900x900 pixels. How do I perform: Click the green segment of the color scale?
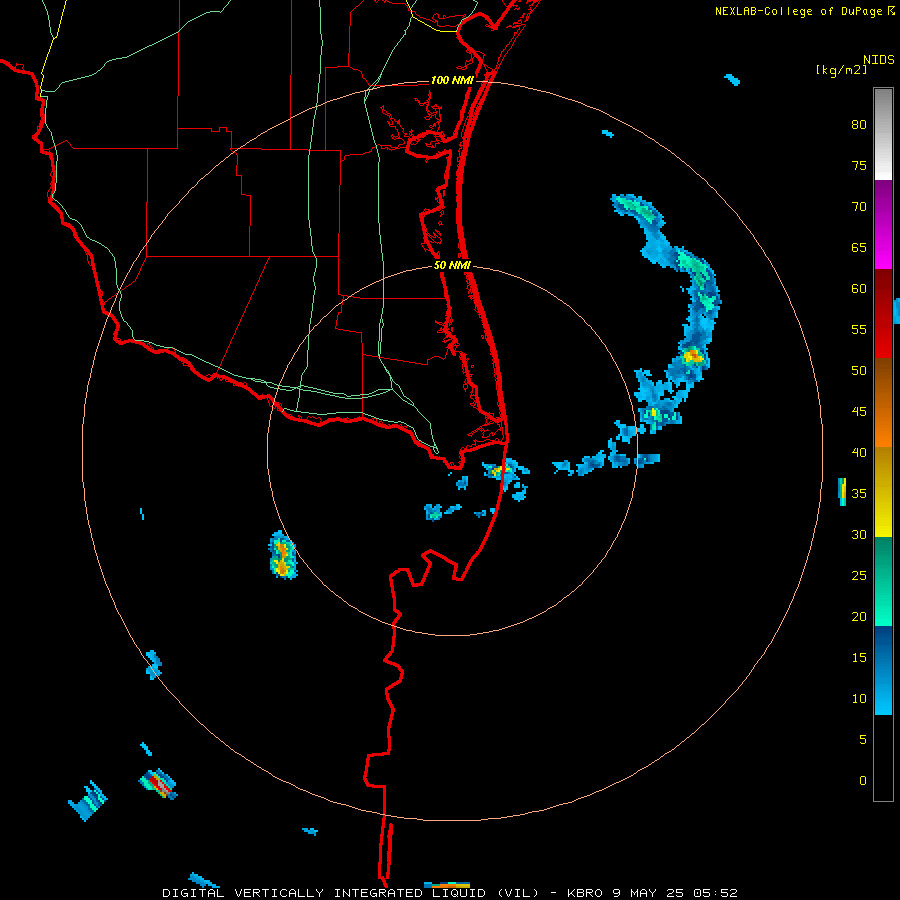(883, 581)
